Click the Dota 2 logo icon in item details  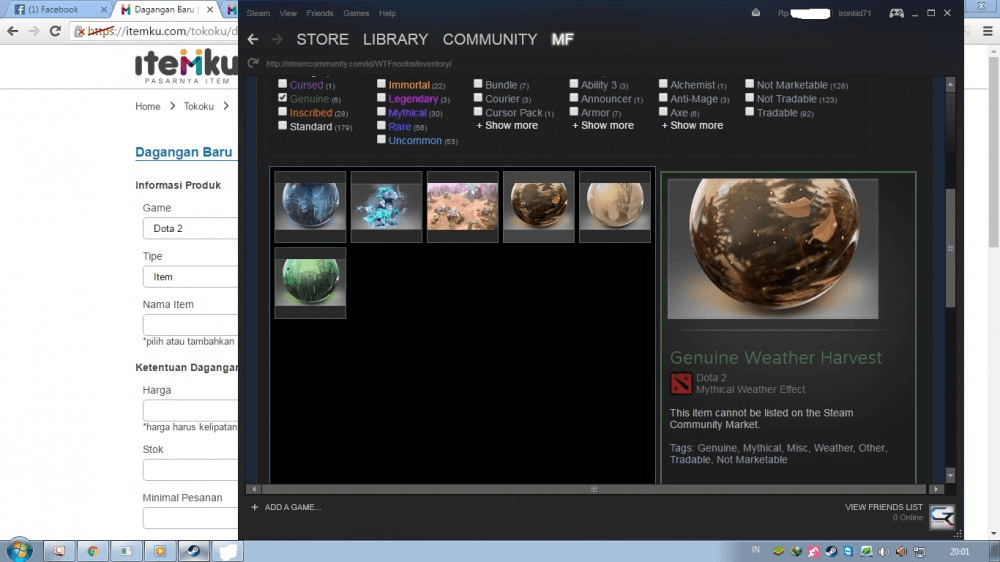click(681, 383)
